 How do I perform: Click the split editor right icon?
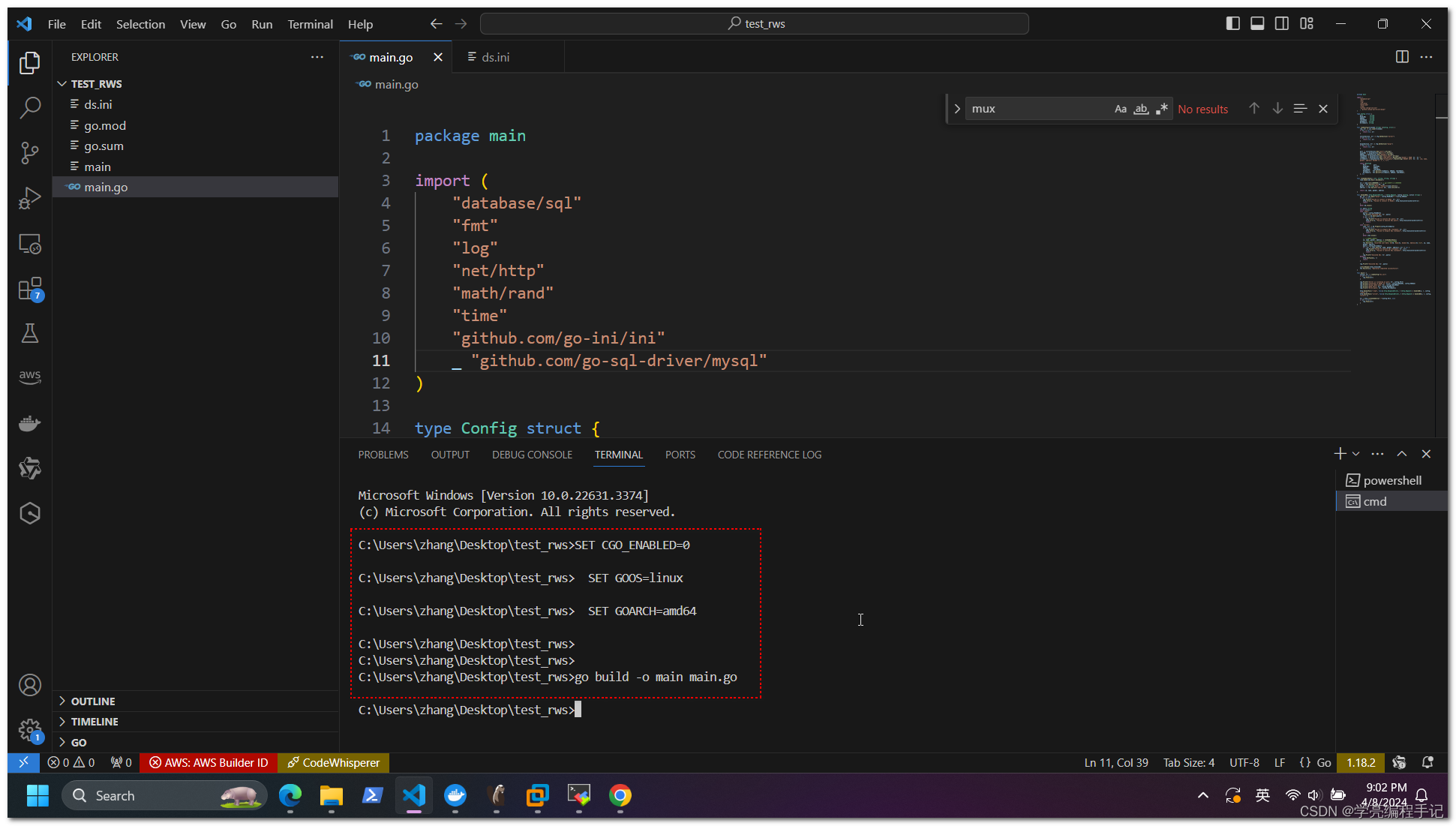click(1401, 57)
